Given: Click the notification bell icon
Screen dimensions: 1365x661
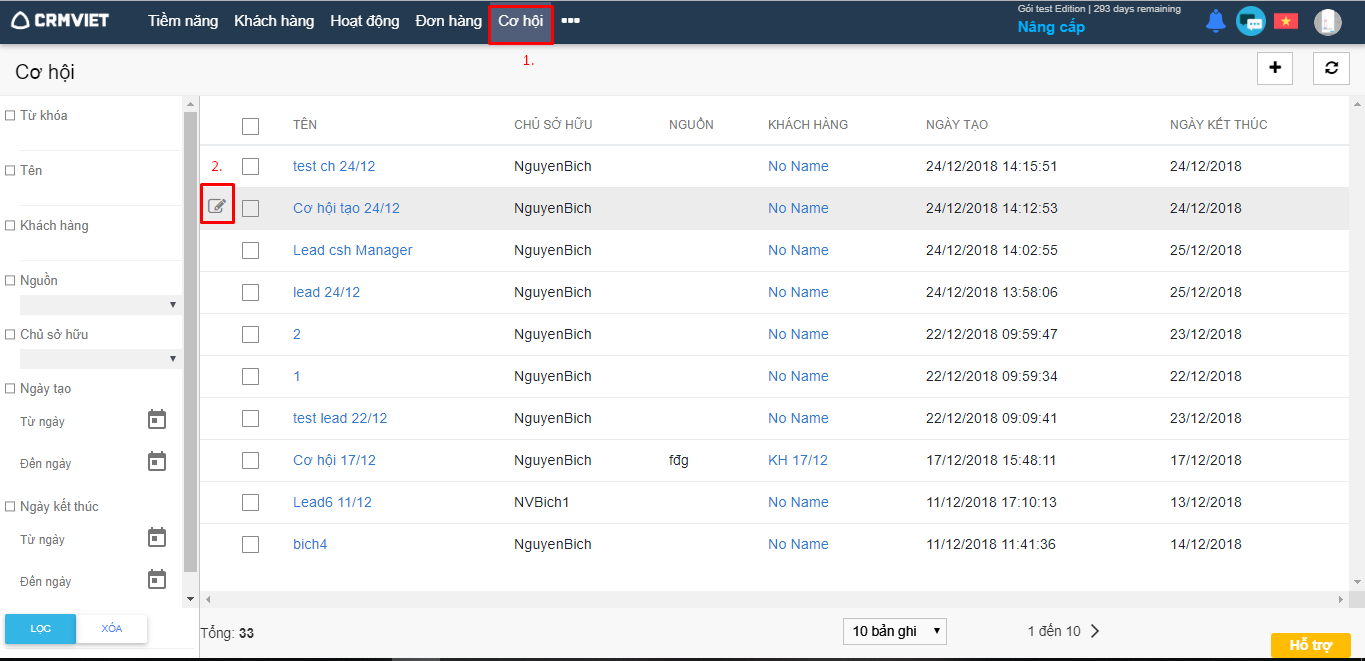Looking at the screenshot, I should [1215, 21].
